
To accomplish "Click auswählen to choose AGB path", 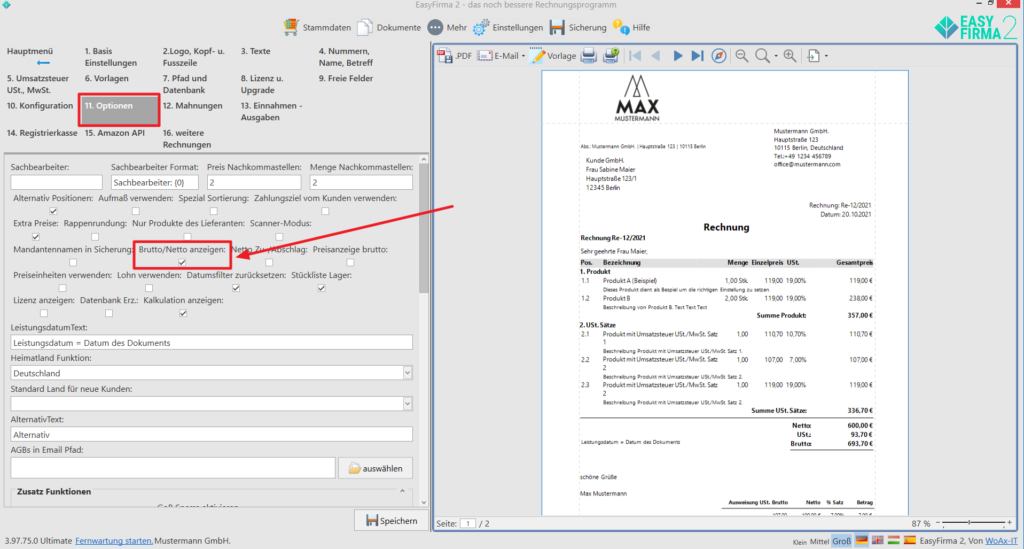I will point(375,468).
